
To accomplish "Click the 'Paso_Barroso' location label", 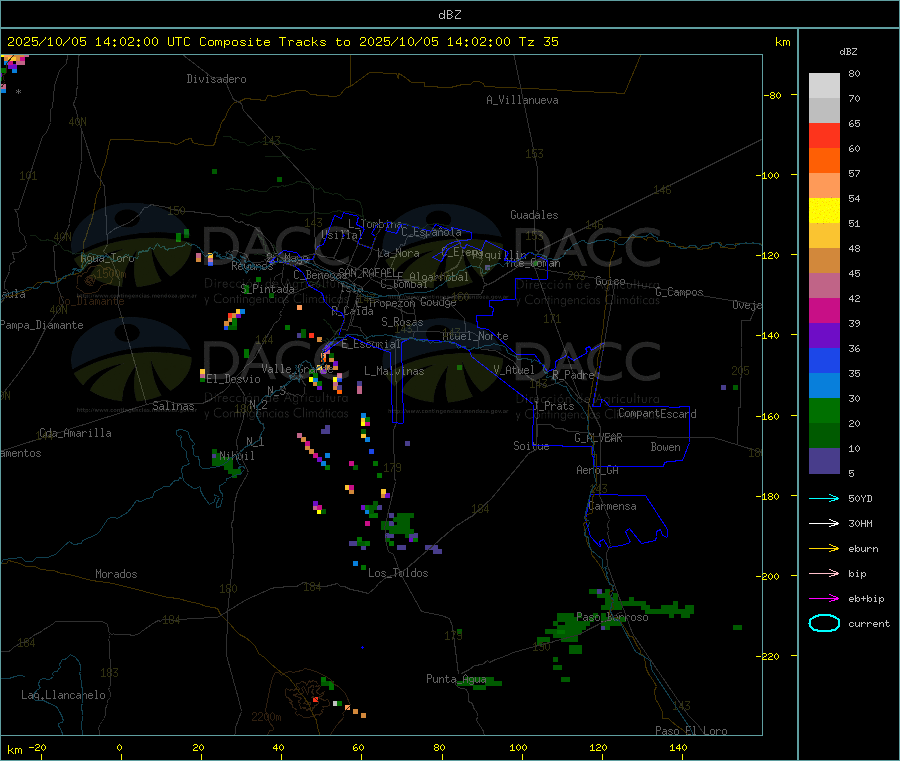I will 612,617.
